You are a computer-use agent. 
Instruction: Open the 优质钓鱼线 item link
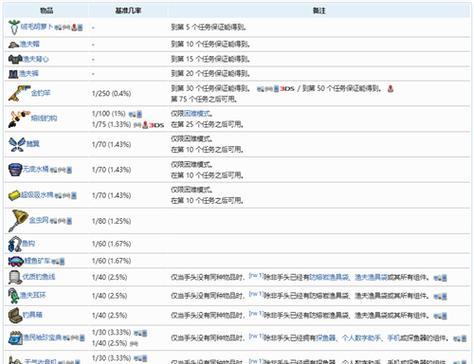39,277
